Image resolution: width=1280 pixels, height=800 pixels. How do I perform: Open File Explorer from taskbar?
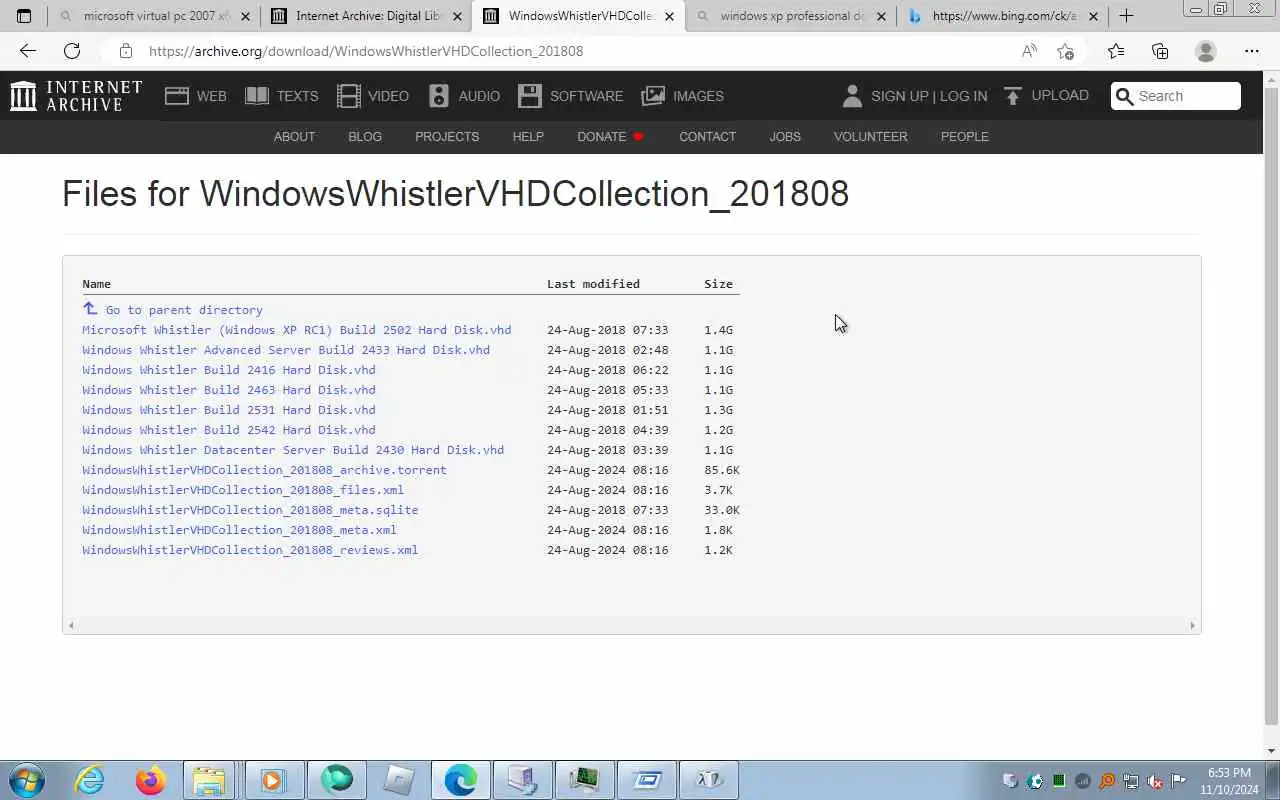click(210, 780)
